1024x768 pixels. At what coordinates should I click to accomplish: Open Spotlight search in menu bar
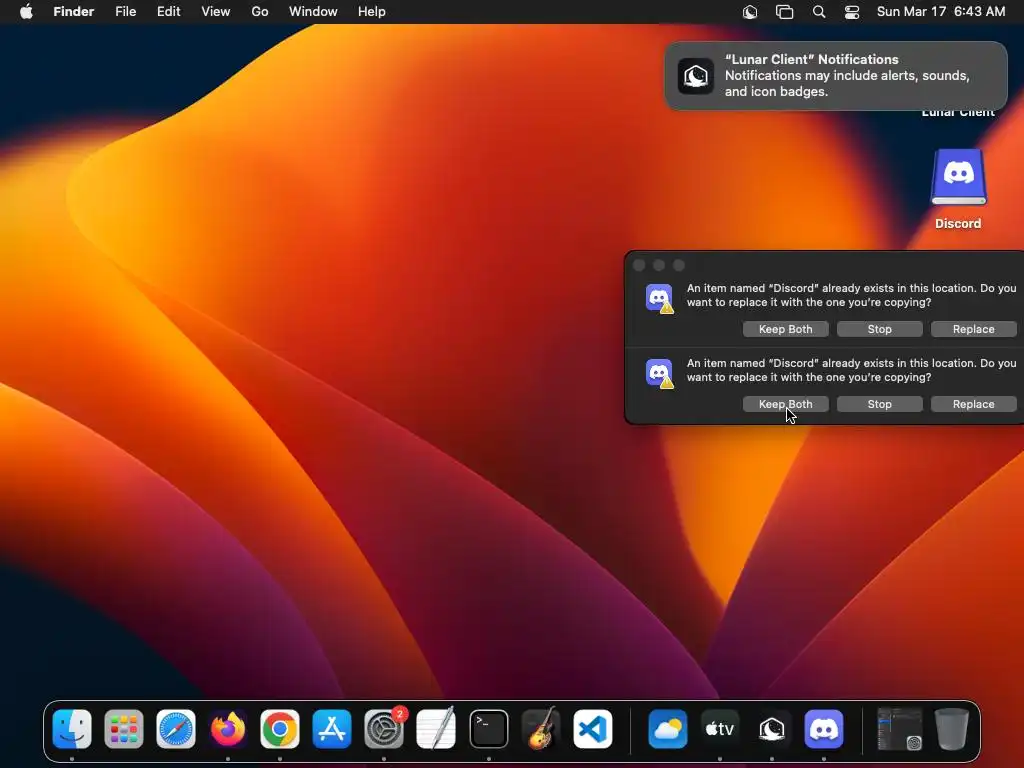pos(819,12)
